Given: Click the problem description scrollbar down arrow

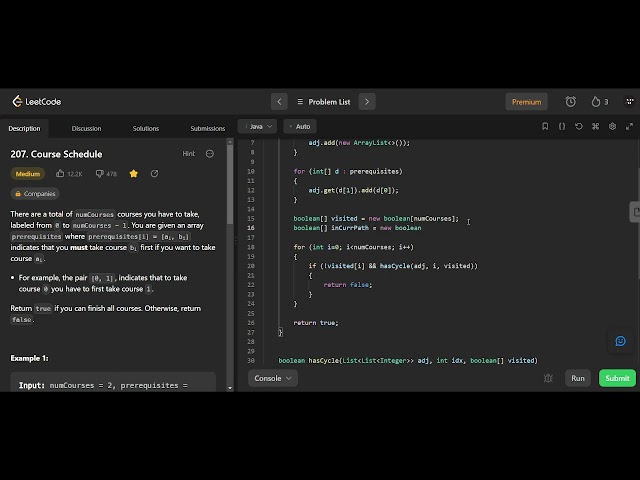Looking at the screenshot, I should click(x=230, y=388).
